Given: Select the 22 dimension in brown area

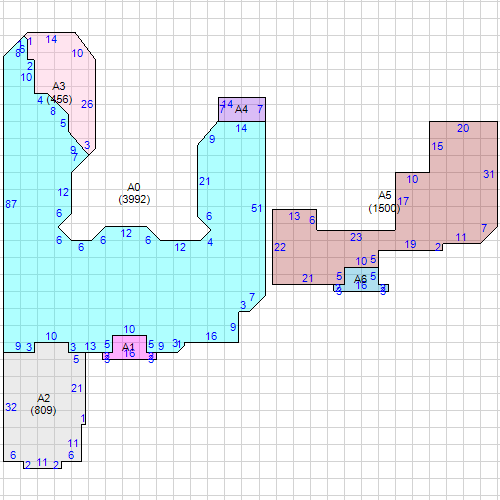Looking at the screenshot, I should (280, 247).
